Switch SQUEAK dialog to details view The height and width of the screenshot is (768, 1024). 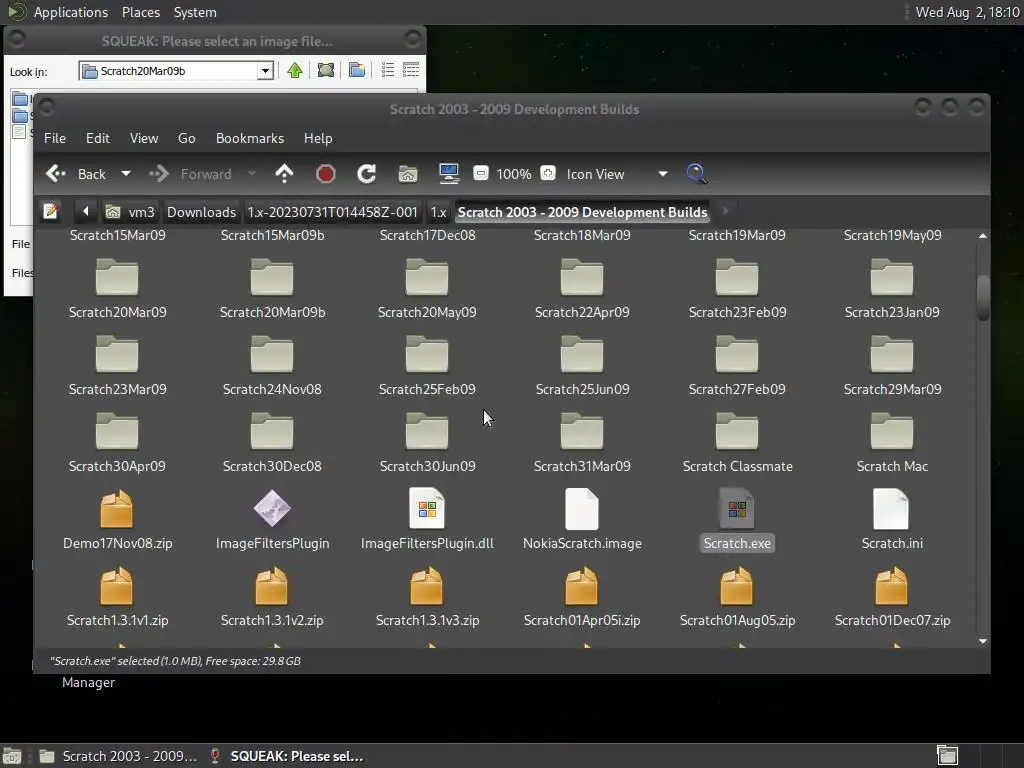(x=411, y=70)
